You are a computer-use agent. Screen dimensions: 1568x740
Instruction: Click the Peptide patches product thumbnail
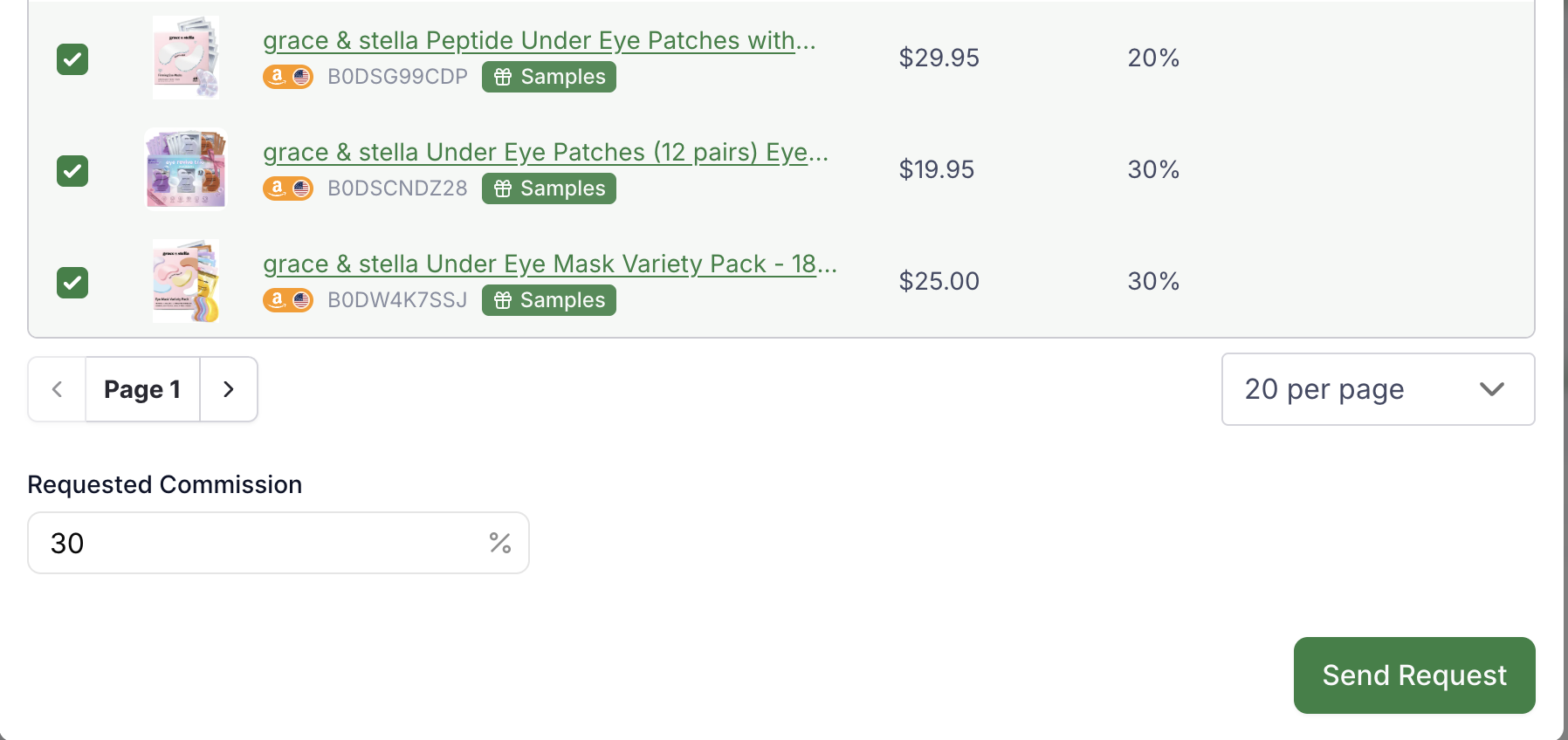click(x=185, y=57)
